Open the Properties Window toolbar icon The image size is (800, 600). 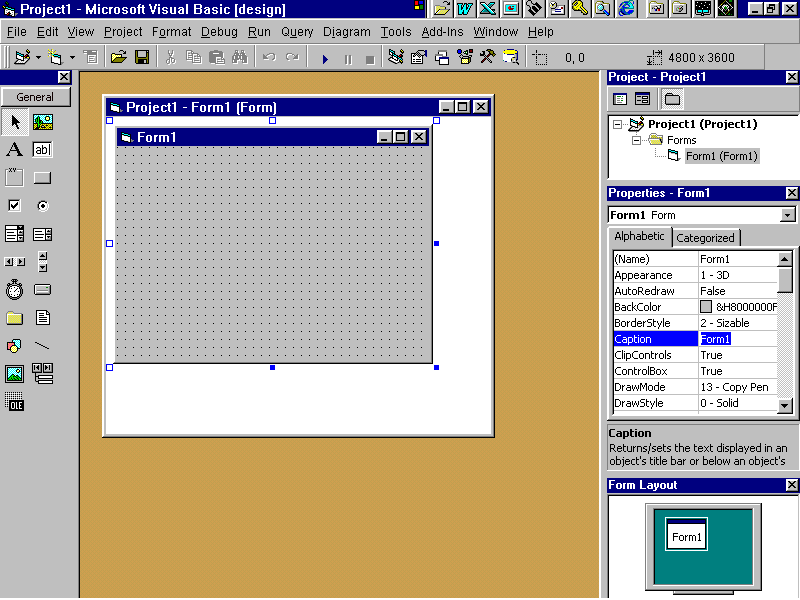418,57
